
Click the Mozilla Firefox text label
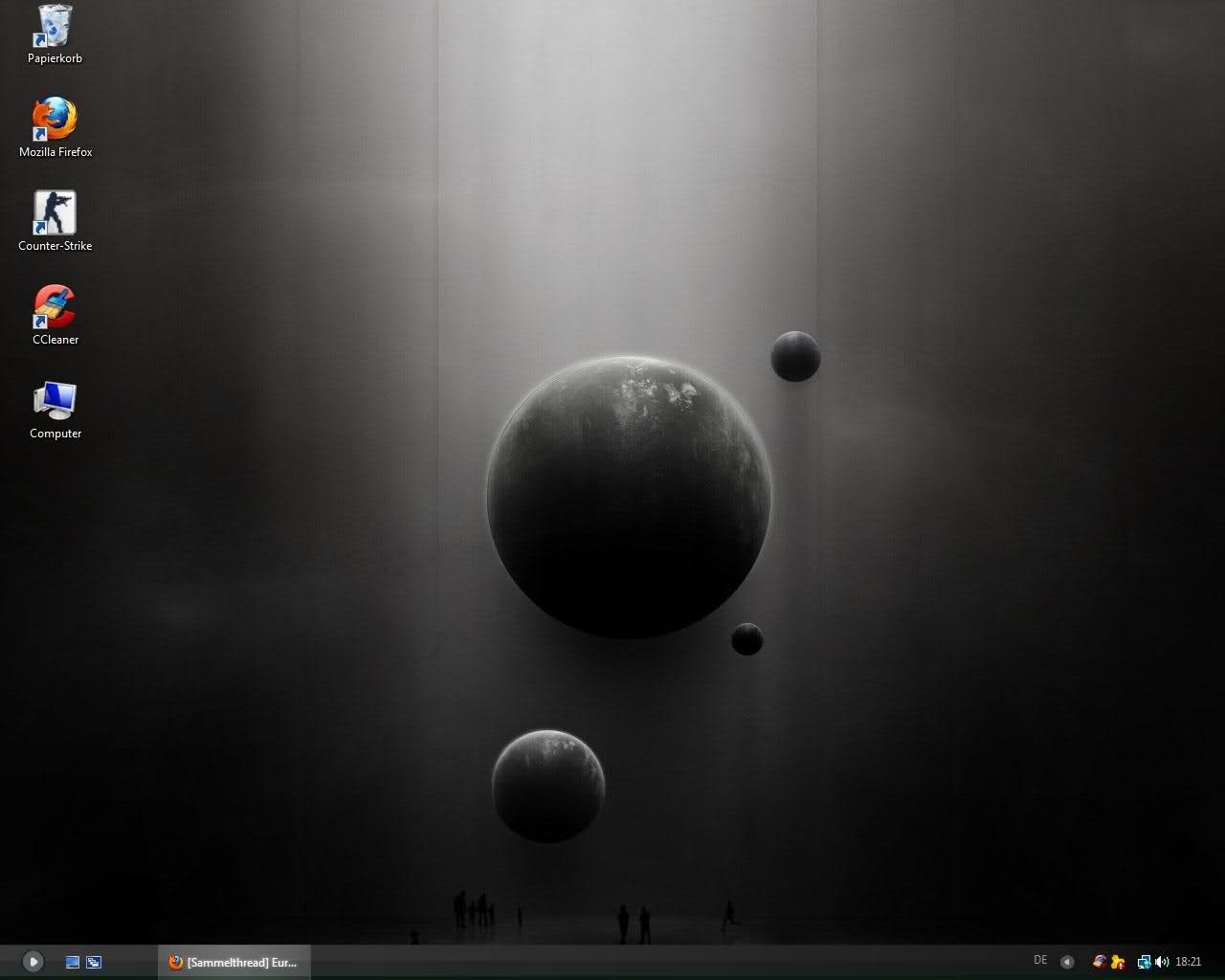(55, 152)
